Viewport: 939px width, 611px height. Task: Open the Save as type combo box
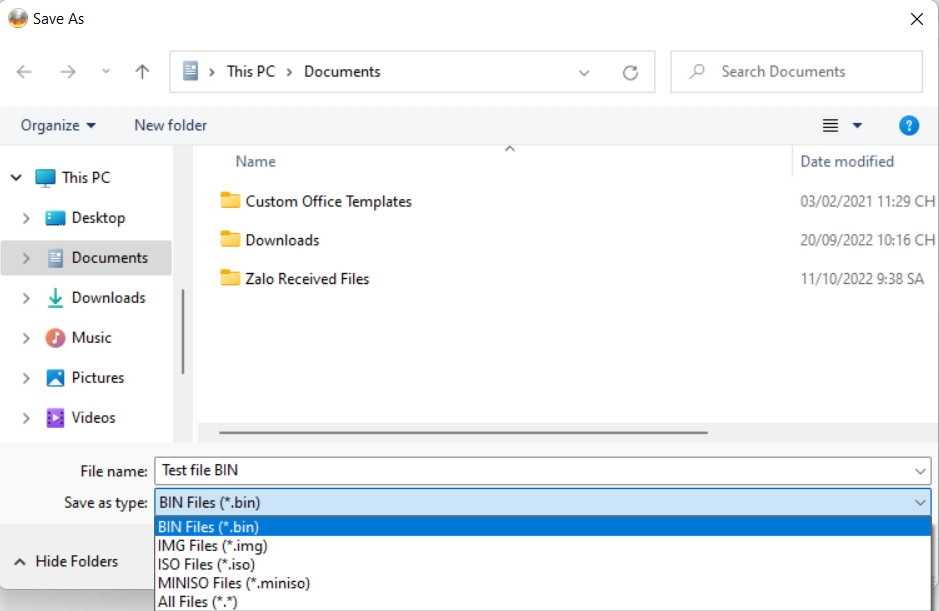pyautogui.click(x=543, y=502)
